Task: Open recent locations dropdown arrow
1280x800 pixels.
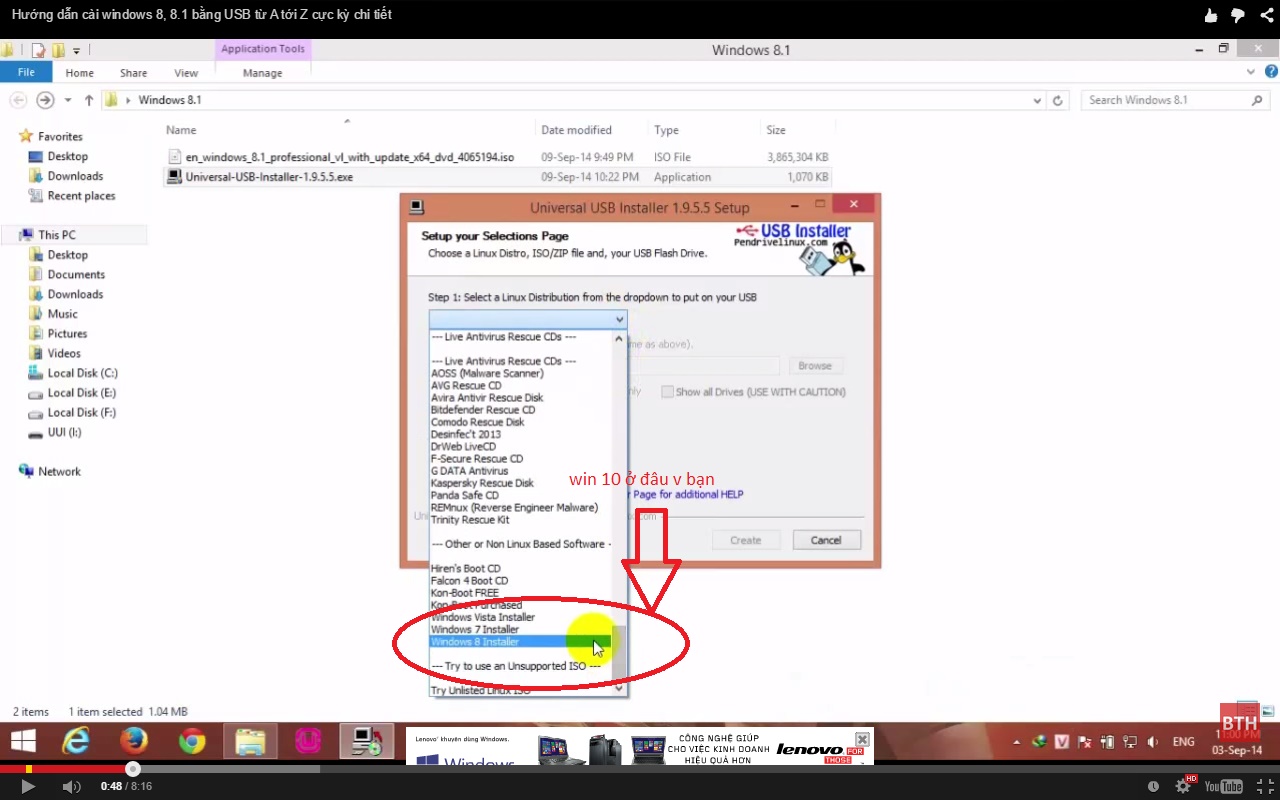Action: 68,100
